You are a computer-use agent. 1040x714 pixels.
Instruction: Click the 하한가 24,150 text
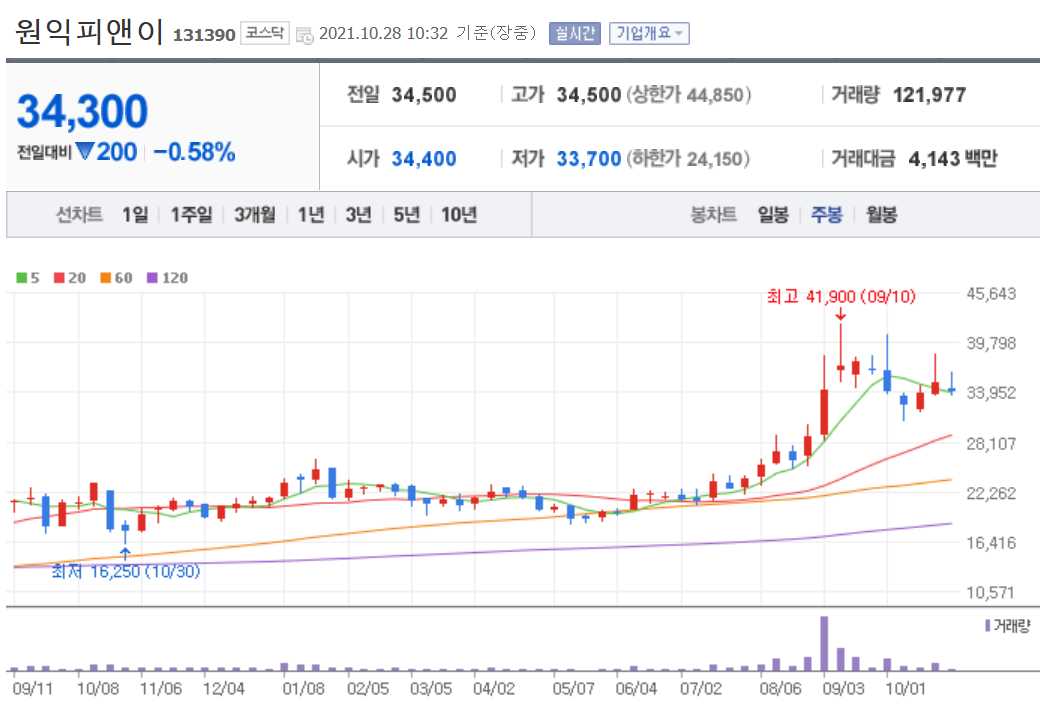(x=688, y=159)
